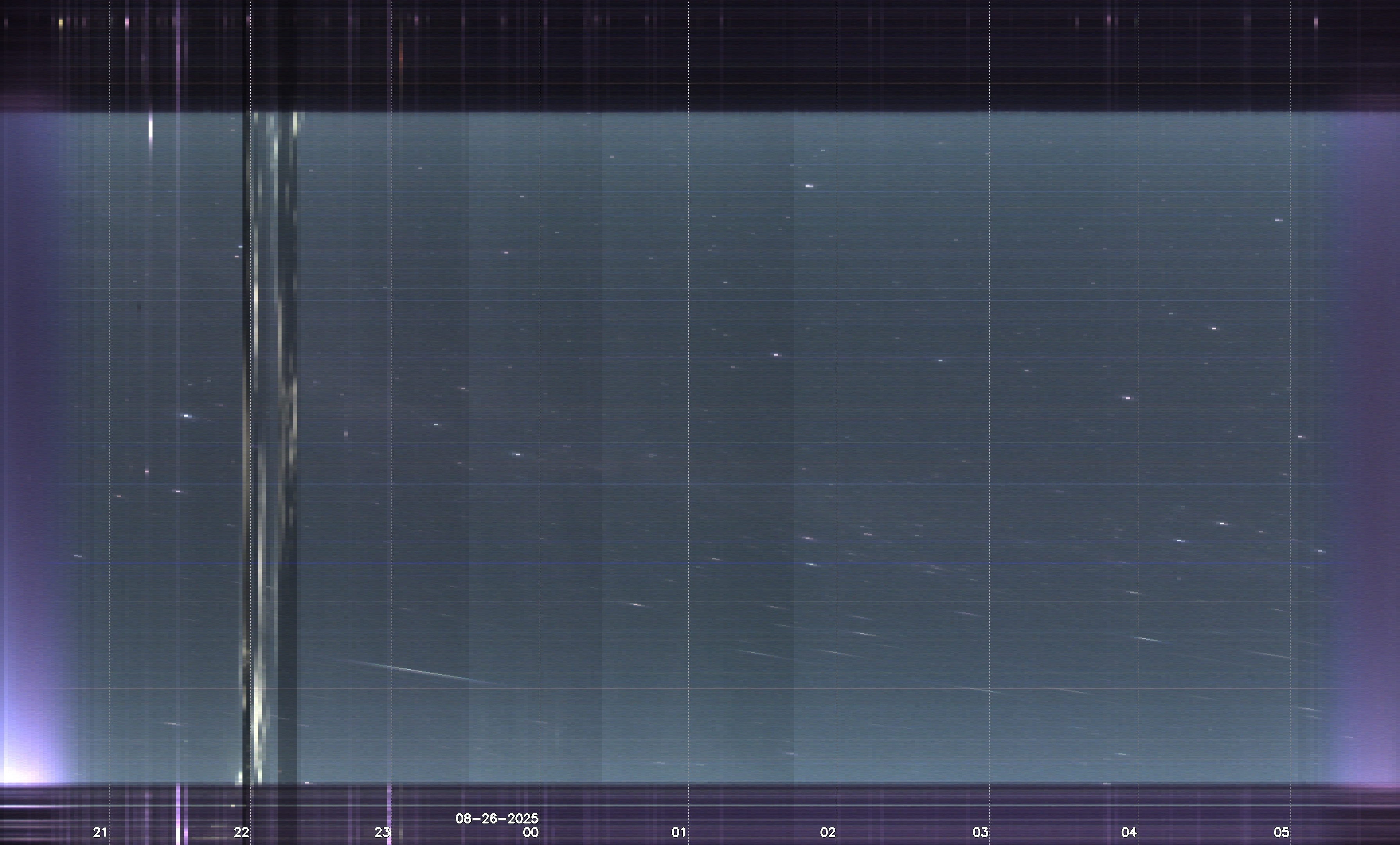This screenshot has height=845, width=1400.
Task: Select the 01 hour label
Action: [x=678, y=832]
